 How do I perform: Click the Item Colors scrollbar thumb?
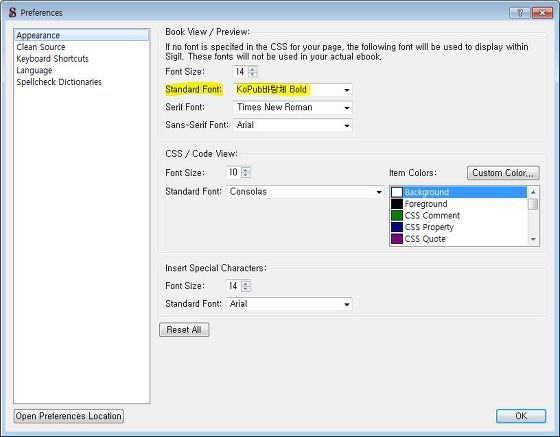pos(533,204)
